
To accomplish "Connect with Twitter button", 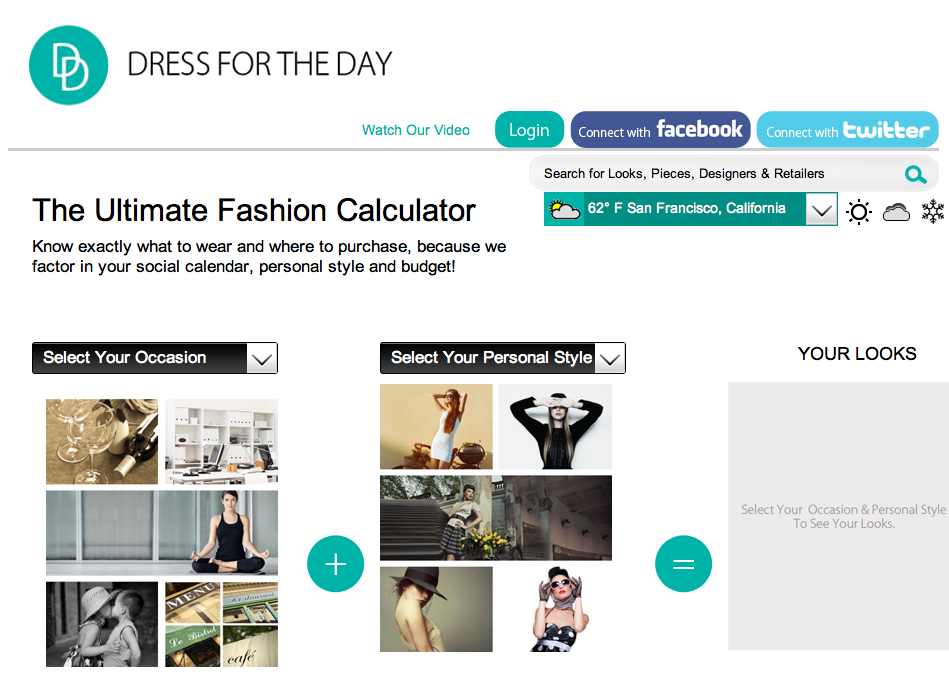I will [x=848, y=130].
